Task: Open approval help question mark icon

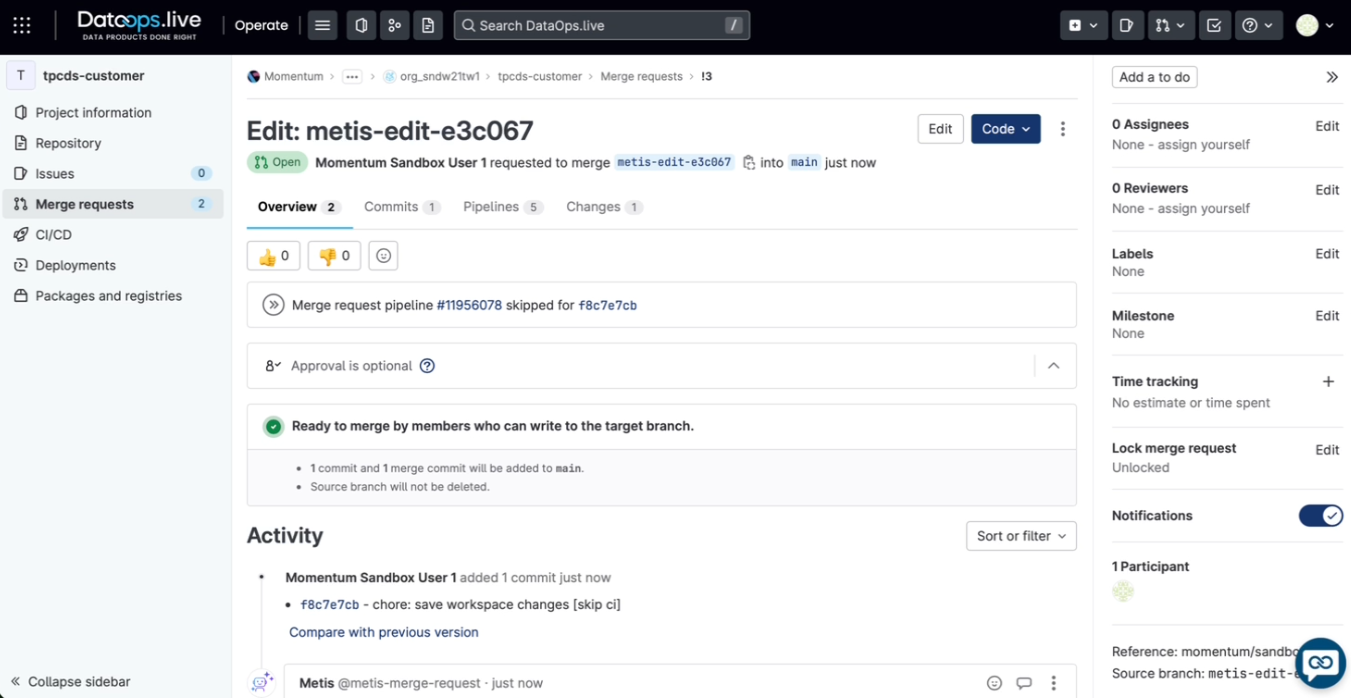Action: [x=427, y=366]
